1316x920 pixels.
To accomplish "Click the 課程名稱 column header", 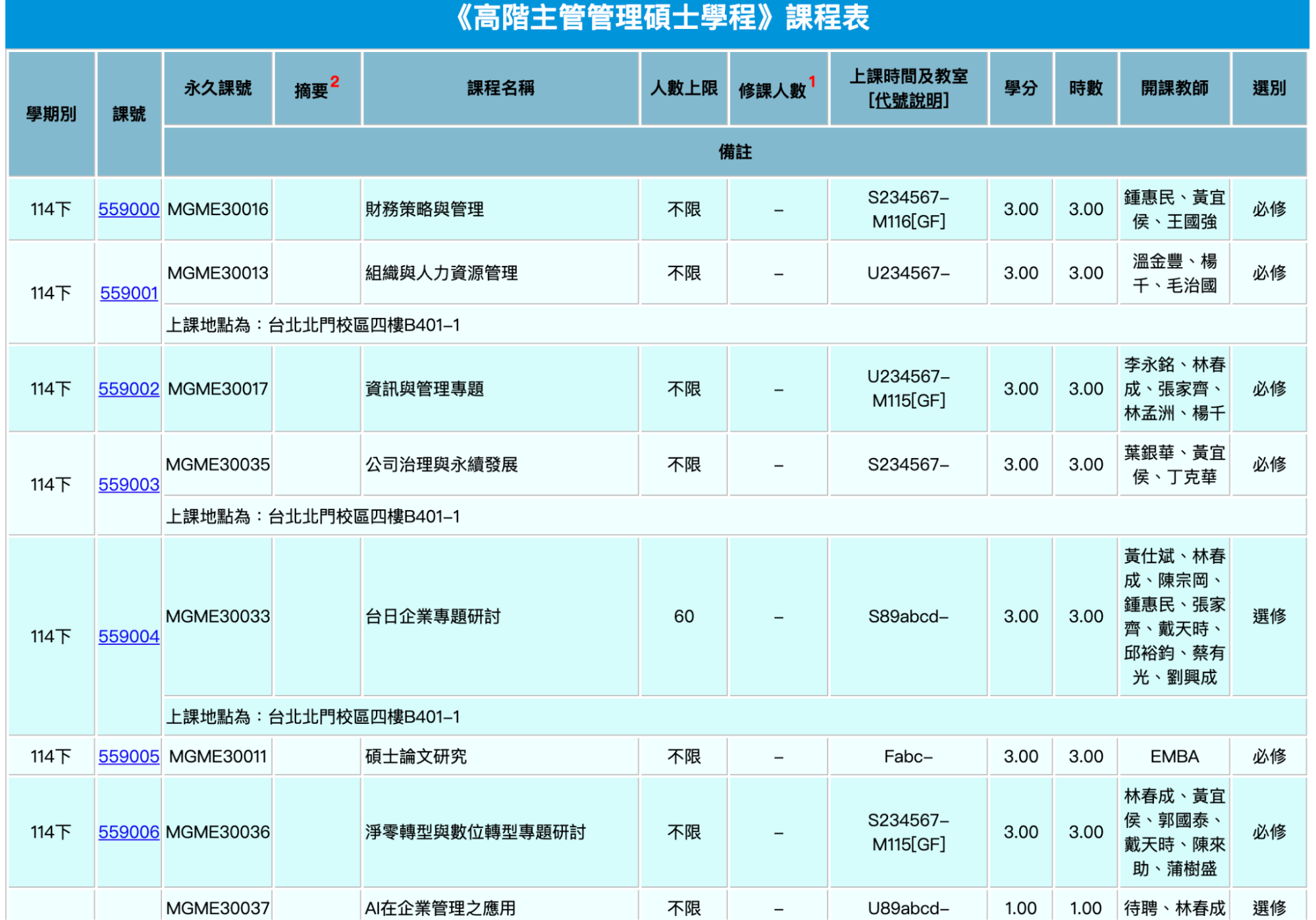I will pos(500,88).
